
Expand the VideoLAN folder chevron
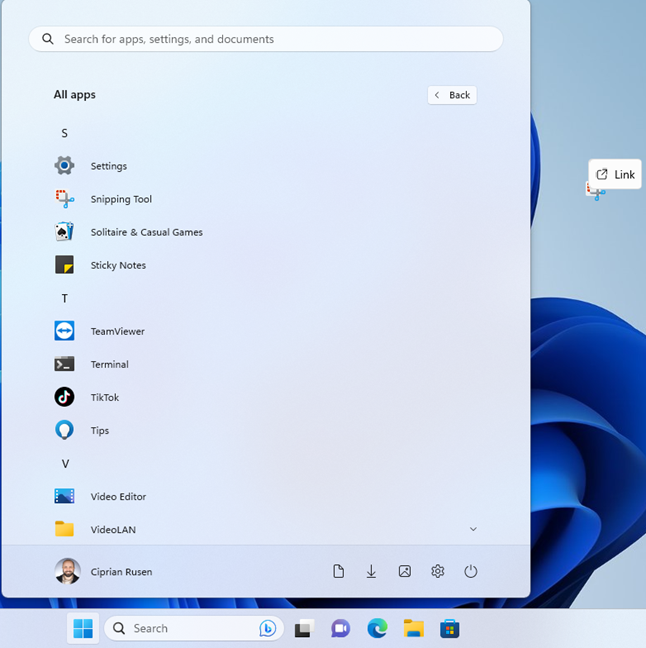[x=473, y=529]
